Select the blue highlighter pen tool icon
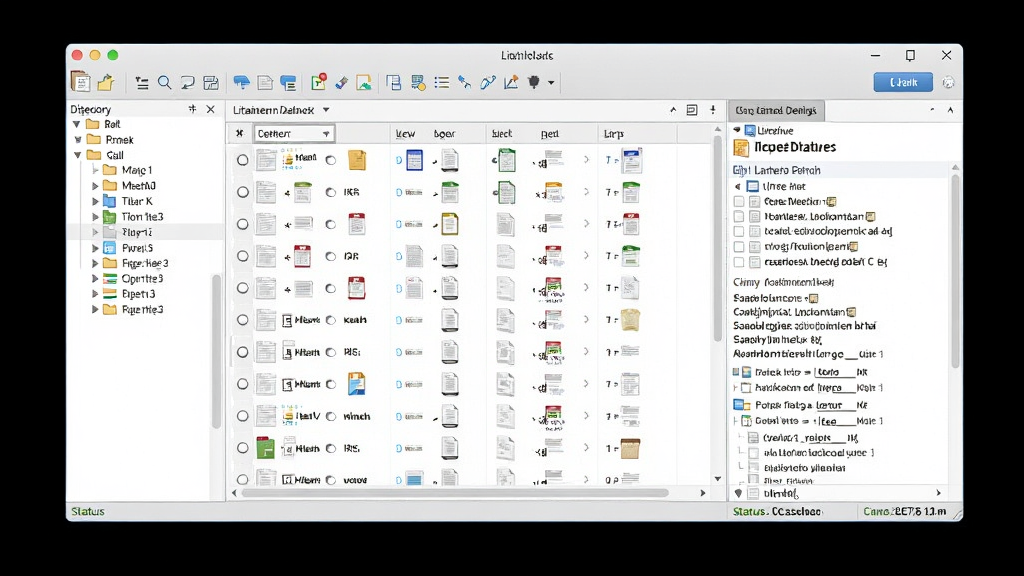 pos(342,82)
